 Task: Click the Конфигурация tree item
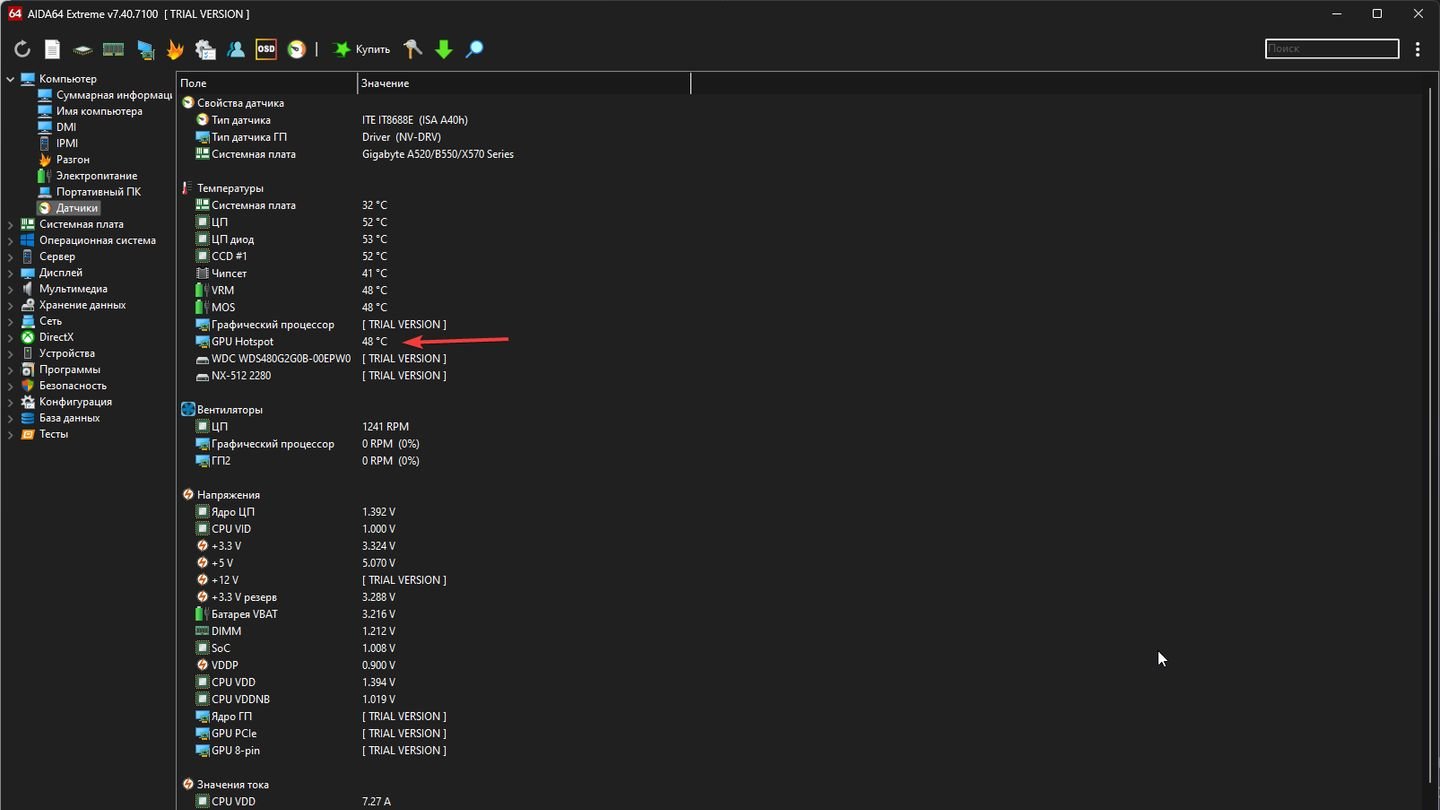point(66,402)
